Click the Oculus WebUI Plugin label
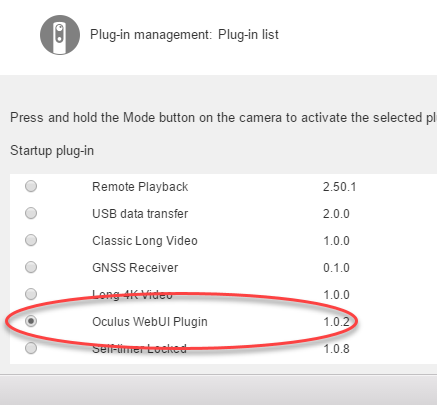The height and width of the screenshot is (405, 437). (x=150, y=322)
